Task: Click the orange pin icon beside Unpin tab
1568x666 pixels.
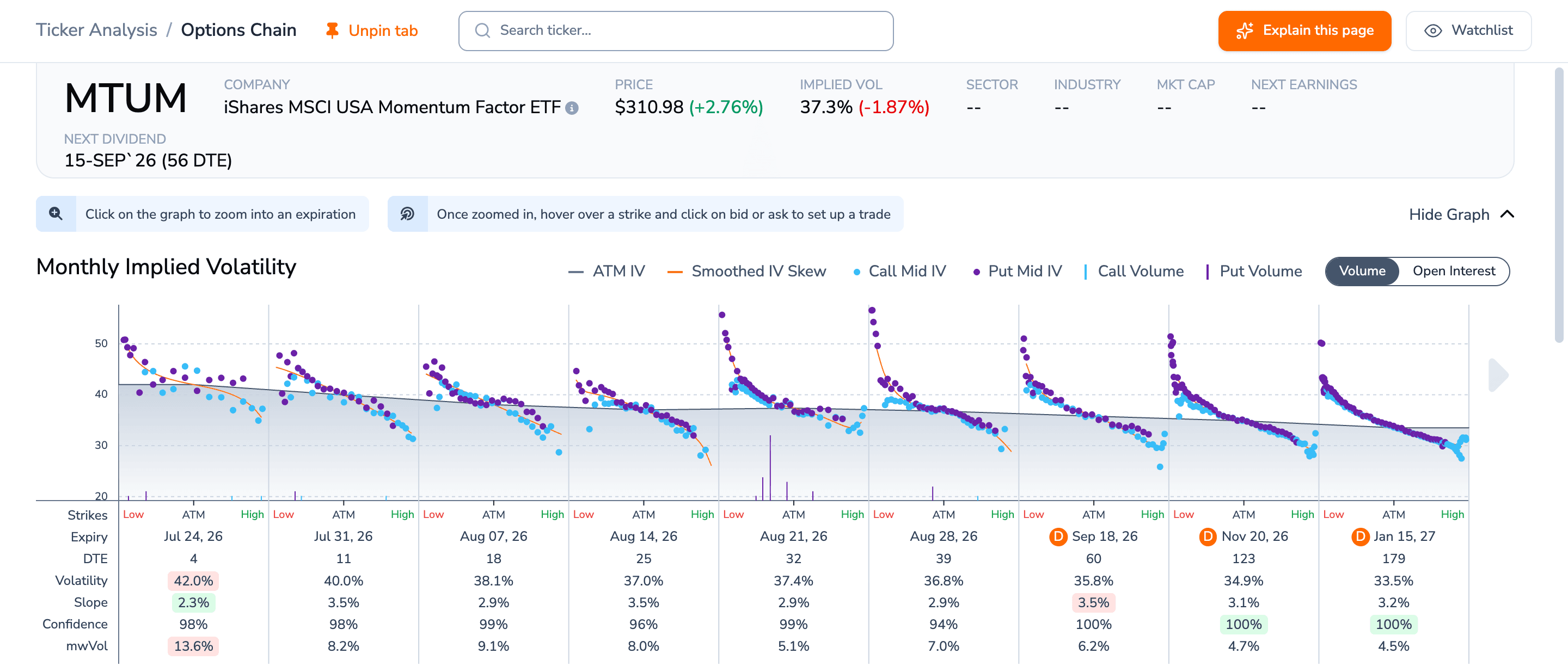Action: click(x=332, y=30)
